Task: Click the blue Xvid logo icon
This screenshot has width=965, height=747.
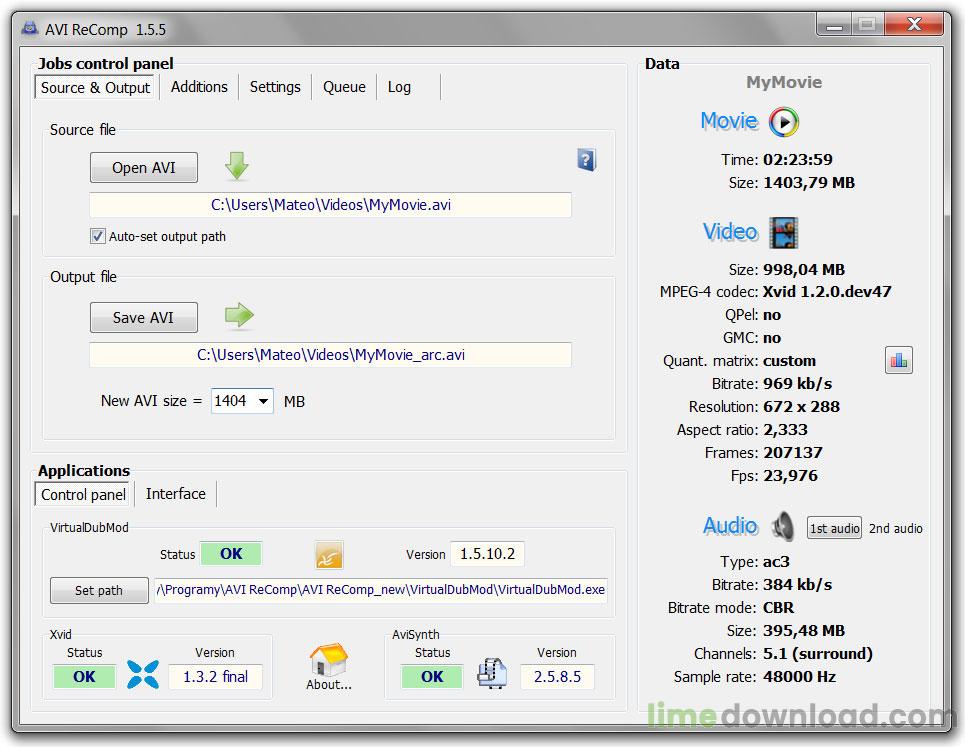Action: pyautogui.click(x=143, y=674)
